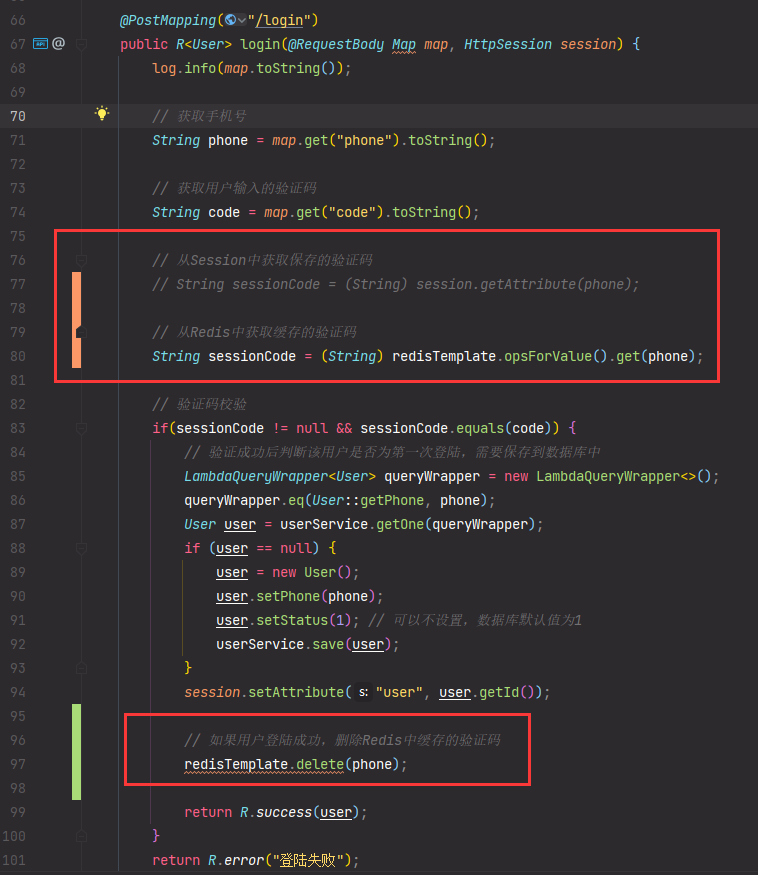
Task: Click the API endpoint gutter icon on line 67
Action: (x=40, y=44)
